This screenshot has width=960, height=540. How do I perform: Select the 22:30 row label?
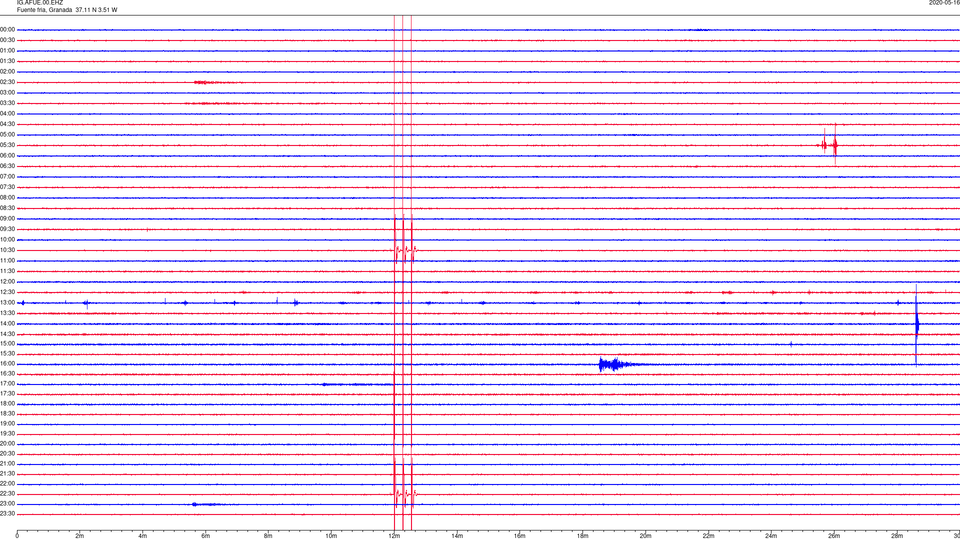(x=7, y=494)
